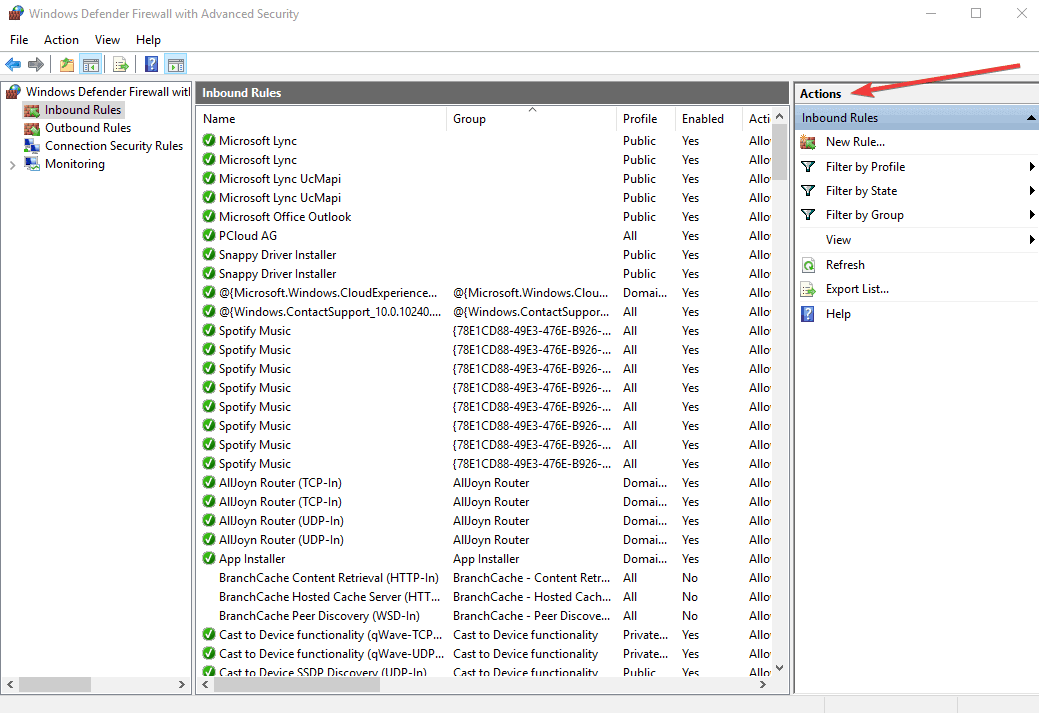Screen dimensions: 1039x713
Task: Select Outbound Rules in the tree
Action: (87, 128)
